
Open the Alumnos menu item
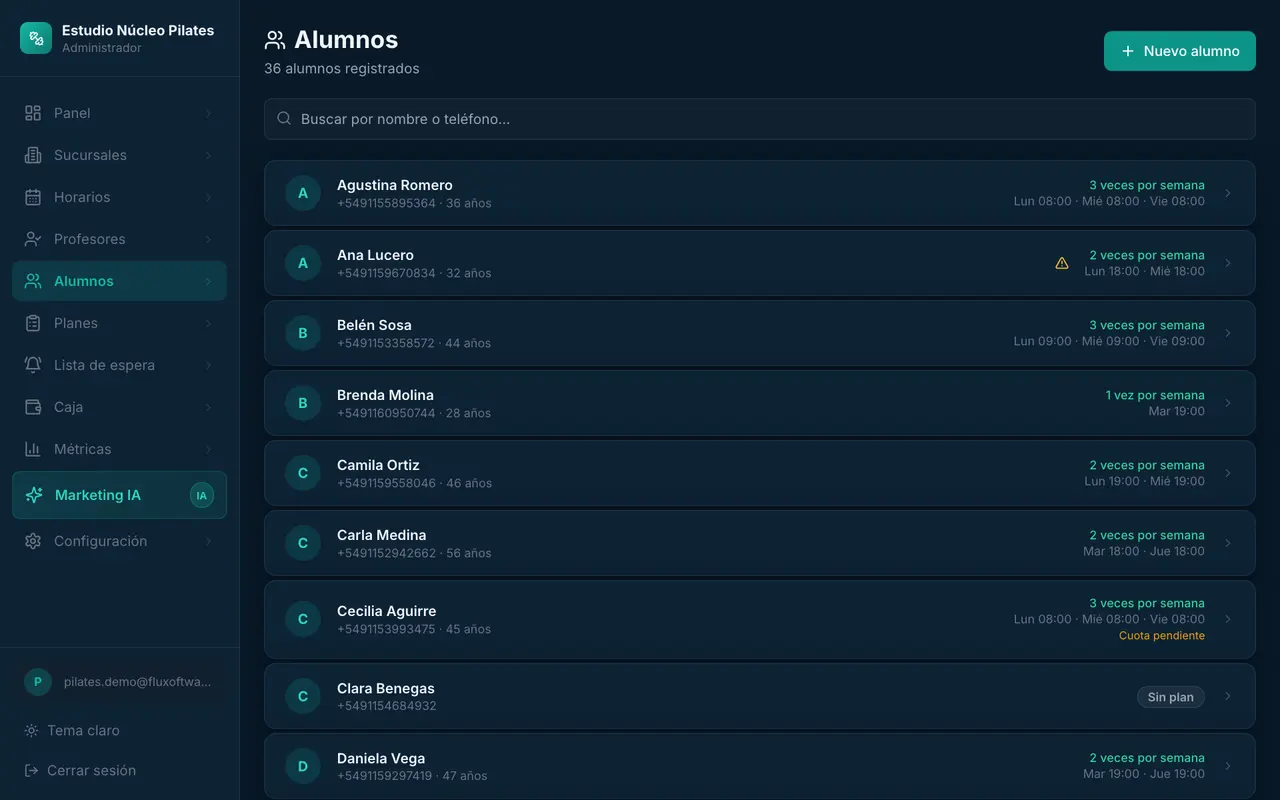click(120, 281)
